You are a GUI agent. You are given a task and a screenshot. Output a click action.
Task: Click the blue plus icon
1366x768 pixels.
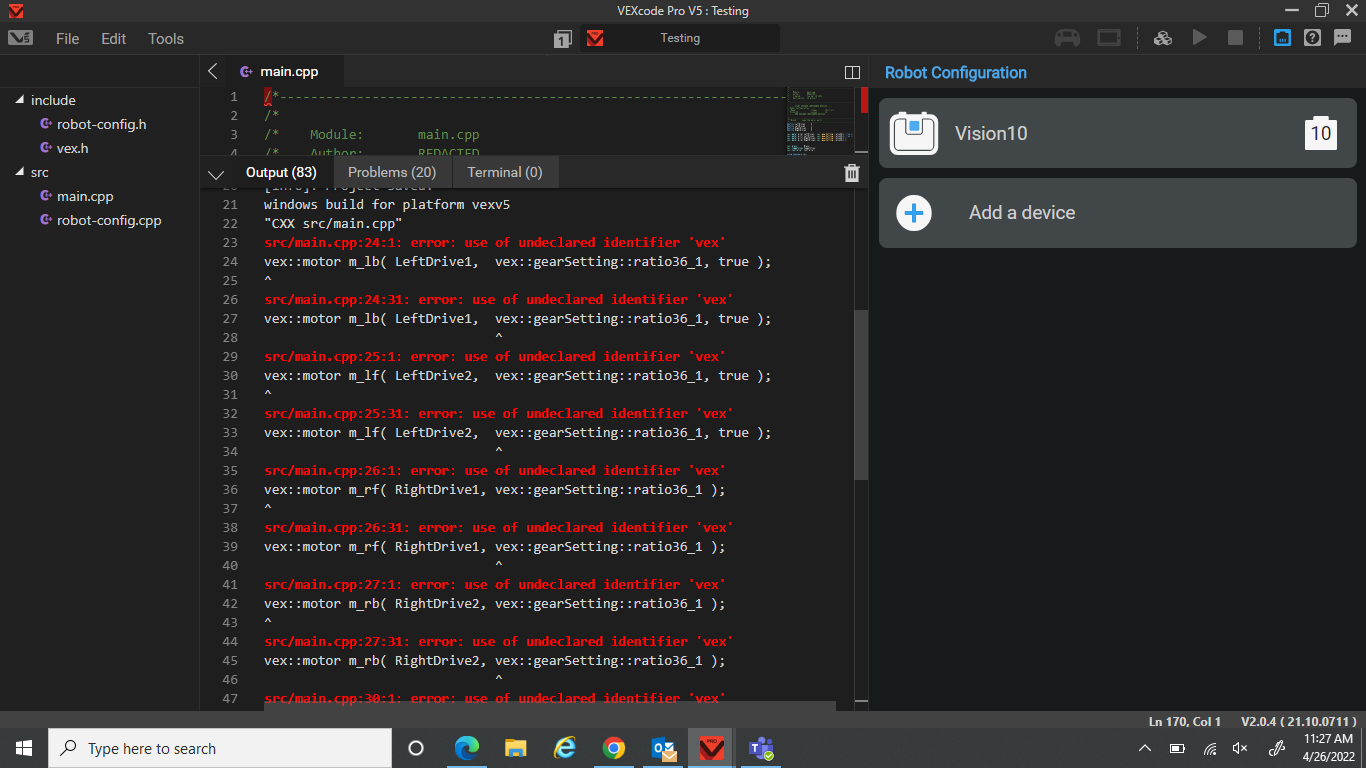pos(914,213)
